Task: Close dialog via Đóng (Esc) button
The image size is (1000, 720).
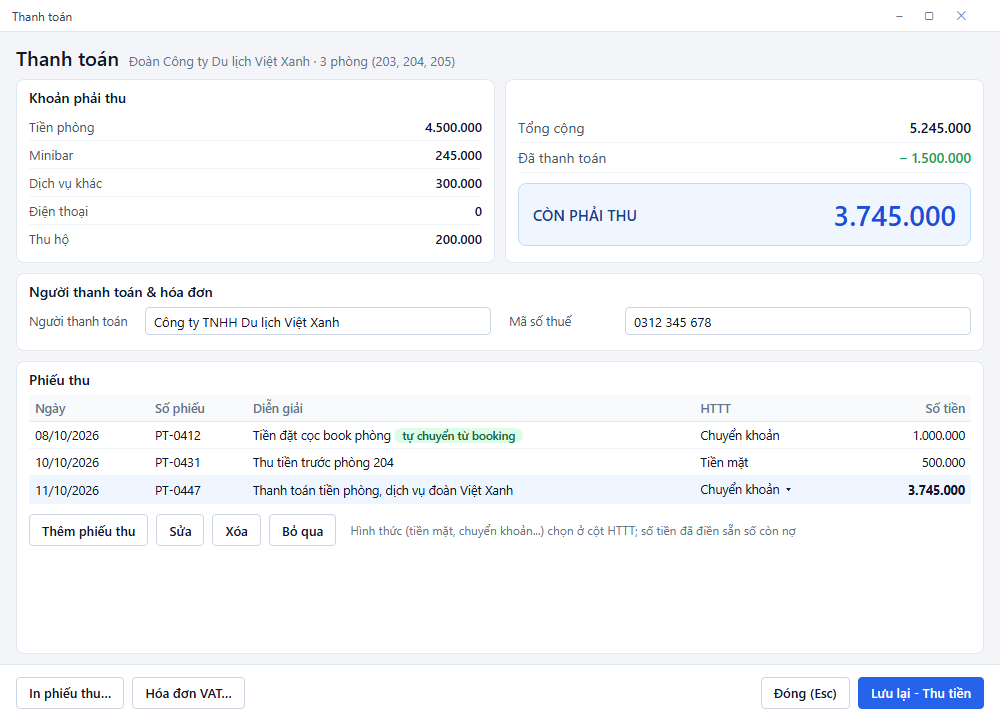Action: click(805, 693)
